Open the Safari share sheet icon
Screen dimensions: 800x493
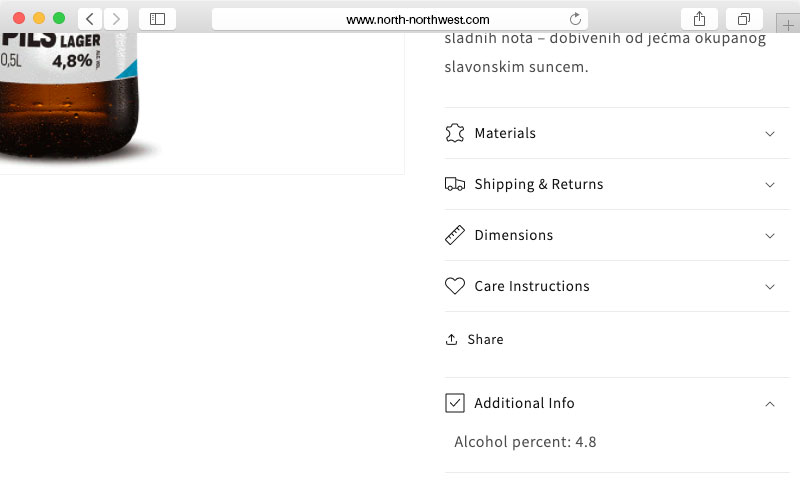tap(699, 19)
